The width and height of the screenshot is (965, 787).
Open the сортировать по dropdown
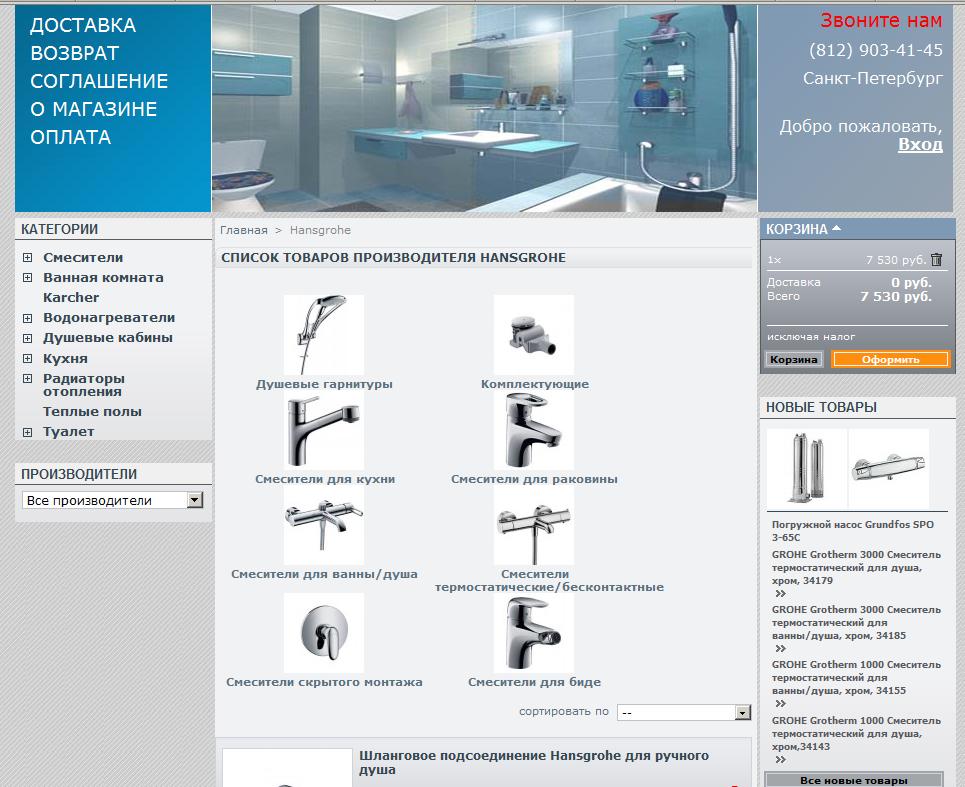(684, 712)
